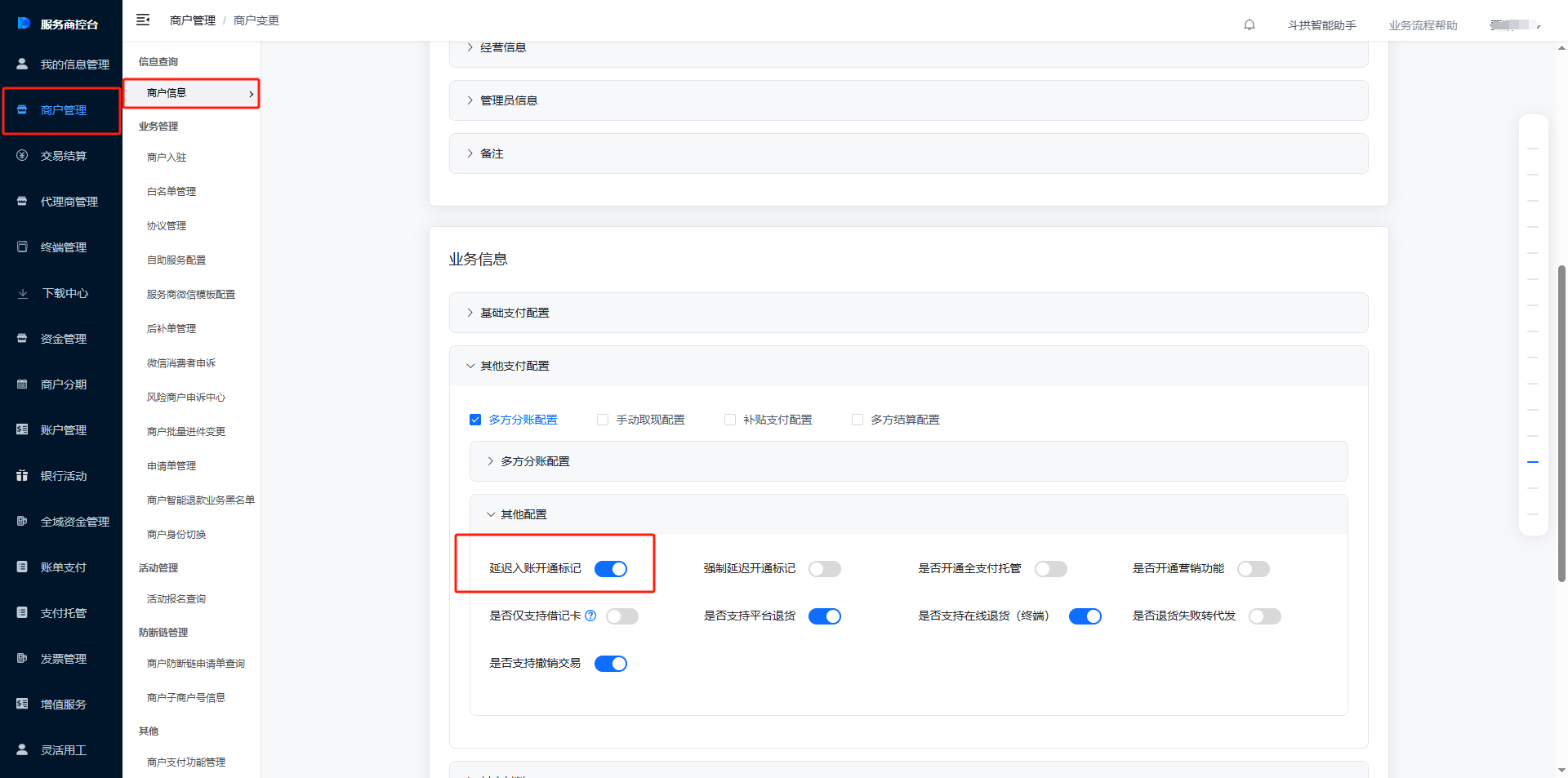Click the 交易结算 yen icon in sidebar
Screen dimensions: 1568x778
tap(22, 155)
